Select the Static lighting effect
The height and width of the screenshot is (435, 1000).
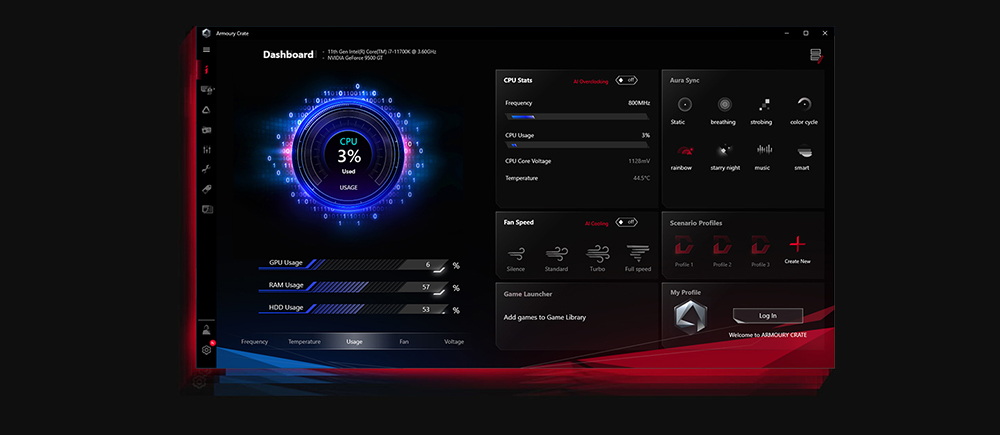coord(684,110)
